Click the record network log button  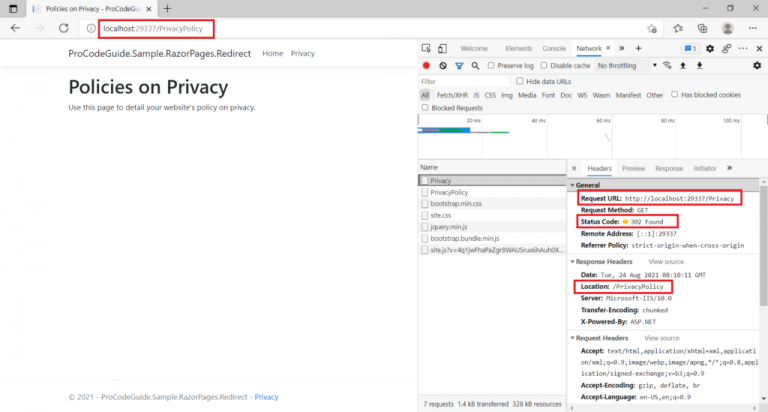427,65
